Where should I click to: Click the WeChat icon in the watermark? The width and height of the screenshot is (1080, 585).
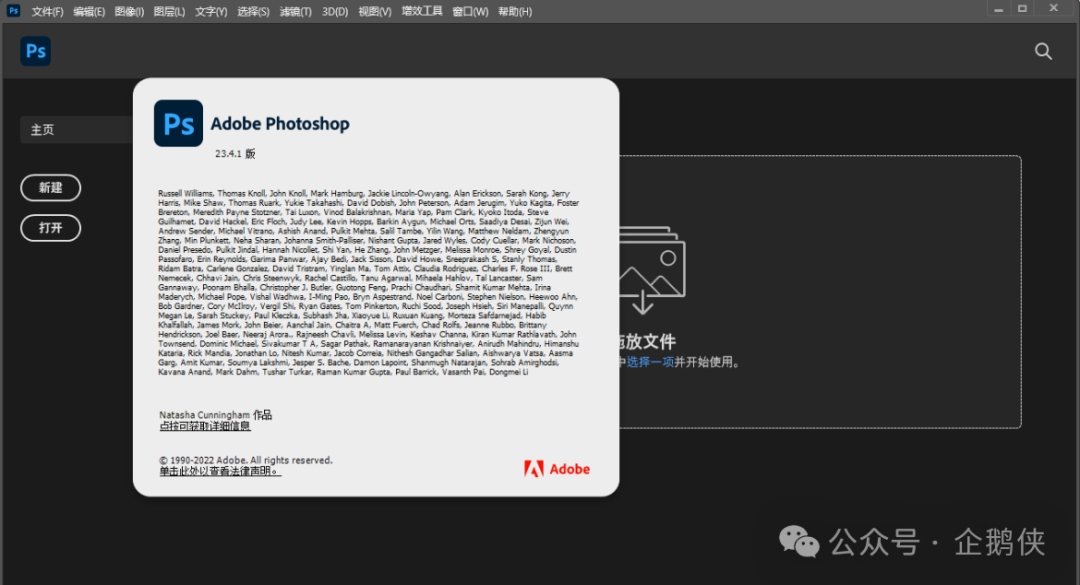(798, 541)
